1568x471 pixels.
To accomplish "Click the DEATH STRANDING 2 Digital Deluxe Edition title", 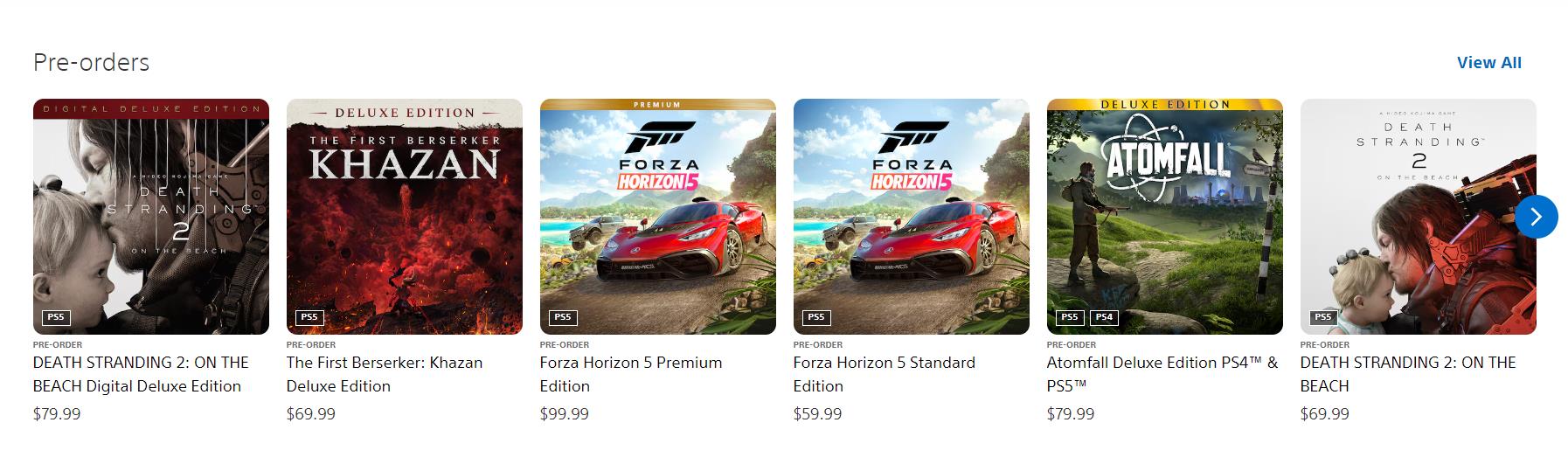I will click(141, 374).
